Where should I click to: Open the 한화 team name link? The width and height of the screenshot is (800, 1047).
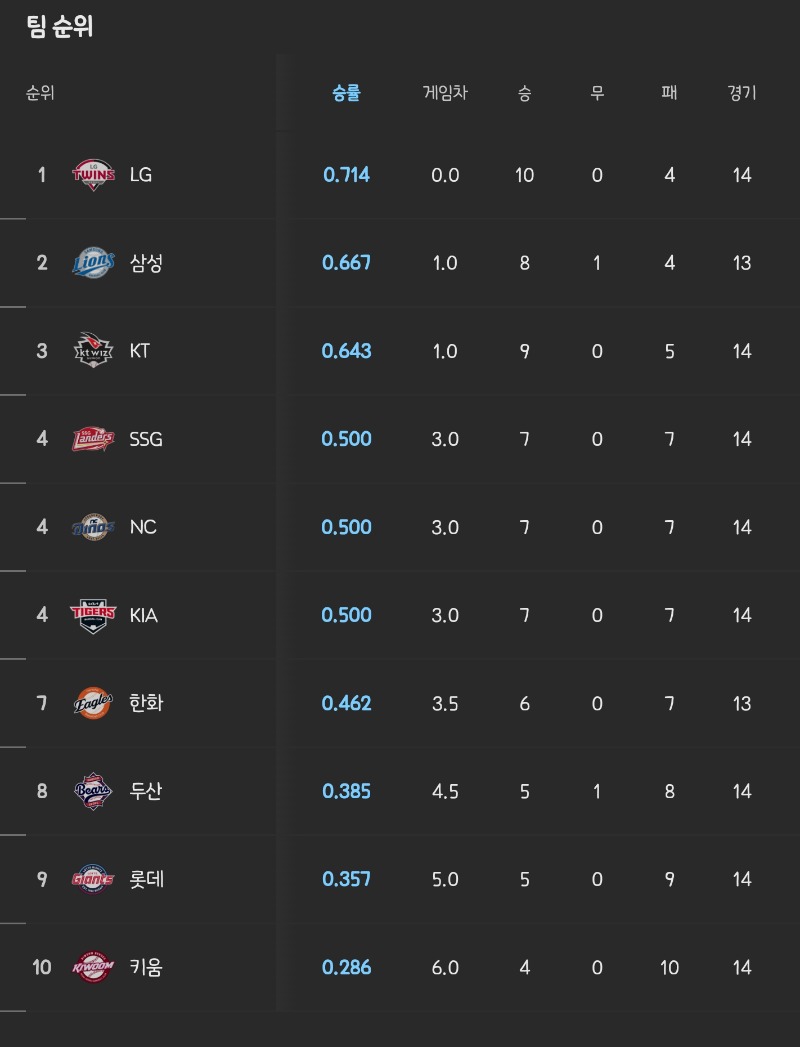pyautogui.click(x=146, y=703)
